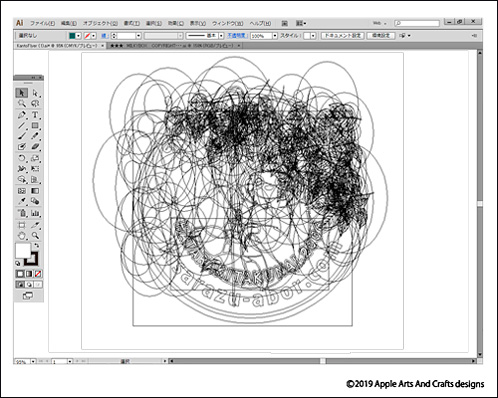Select the Direct Selection tool
Viewport: 498px width, 398px height.
pos(35,93)
